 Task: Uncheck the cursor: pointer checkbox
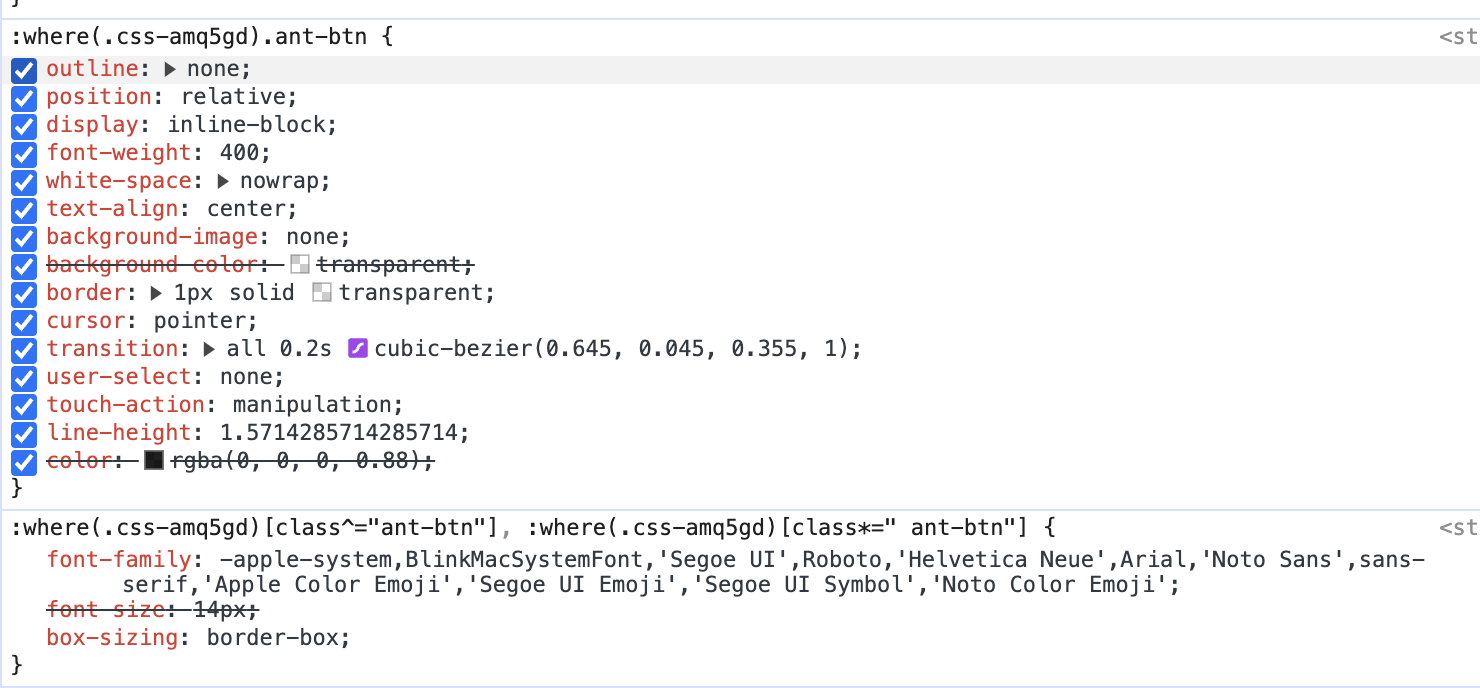(25, 322)
